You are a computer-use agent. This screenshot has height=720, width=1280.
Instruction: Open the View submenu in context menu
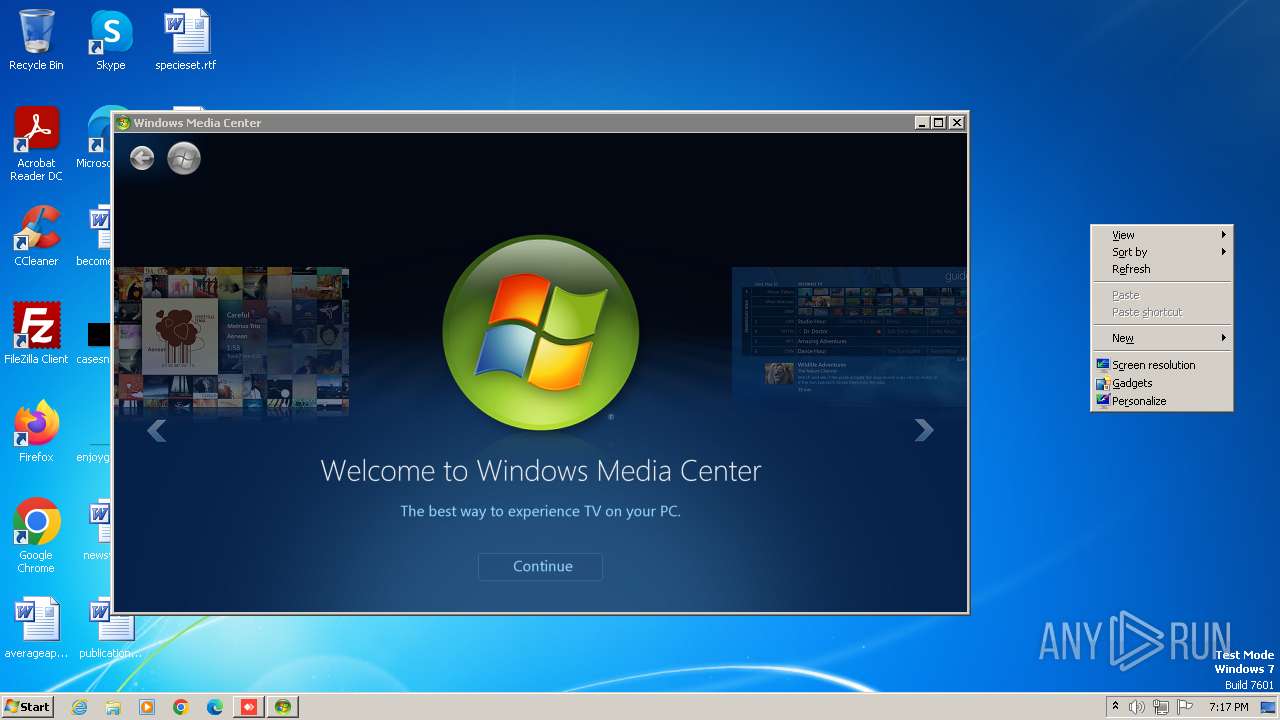pos(1162,235)
